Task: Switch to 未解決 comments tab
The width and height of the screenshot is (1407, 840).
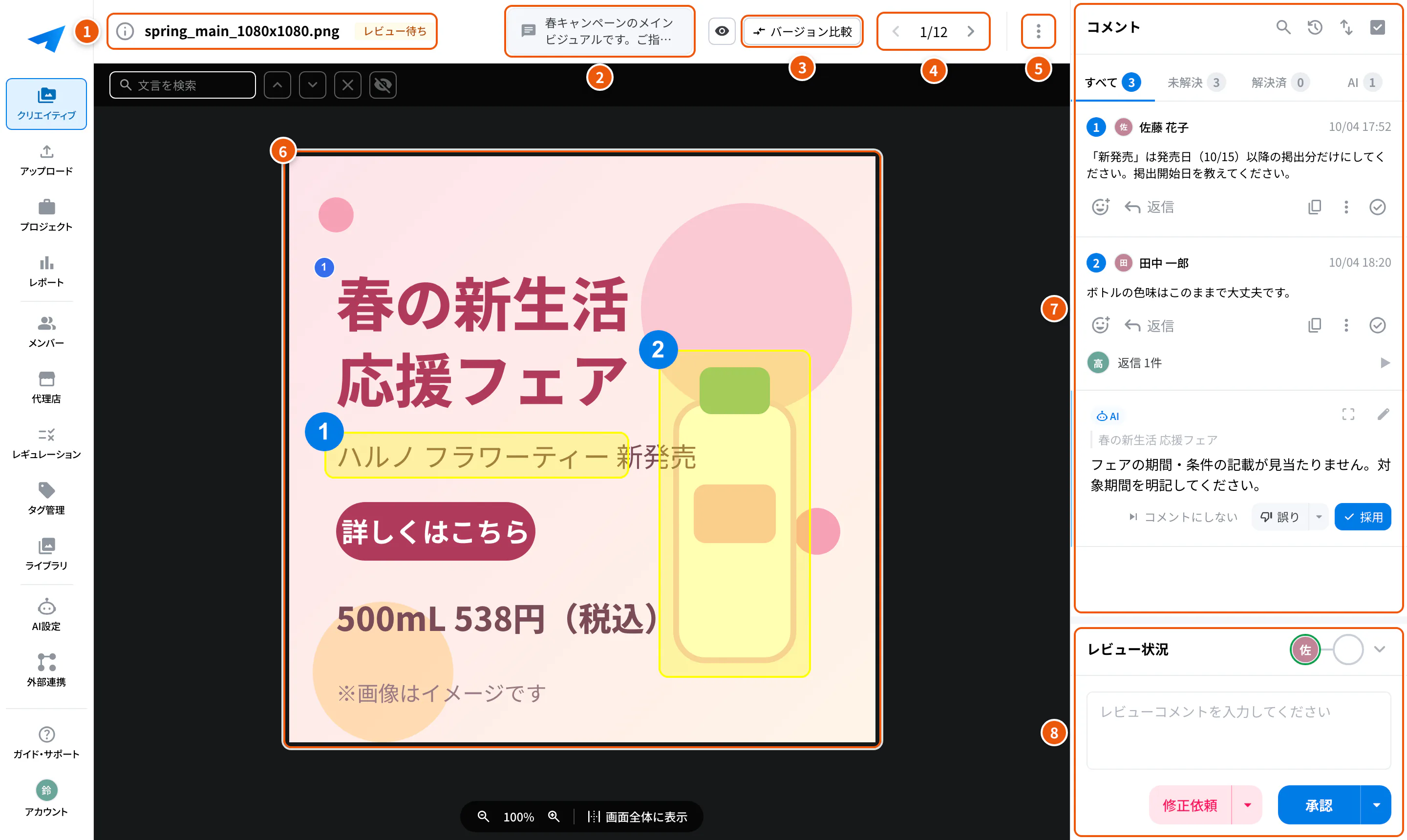Action: coord(1196,83)
